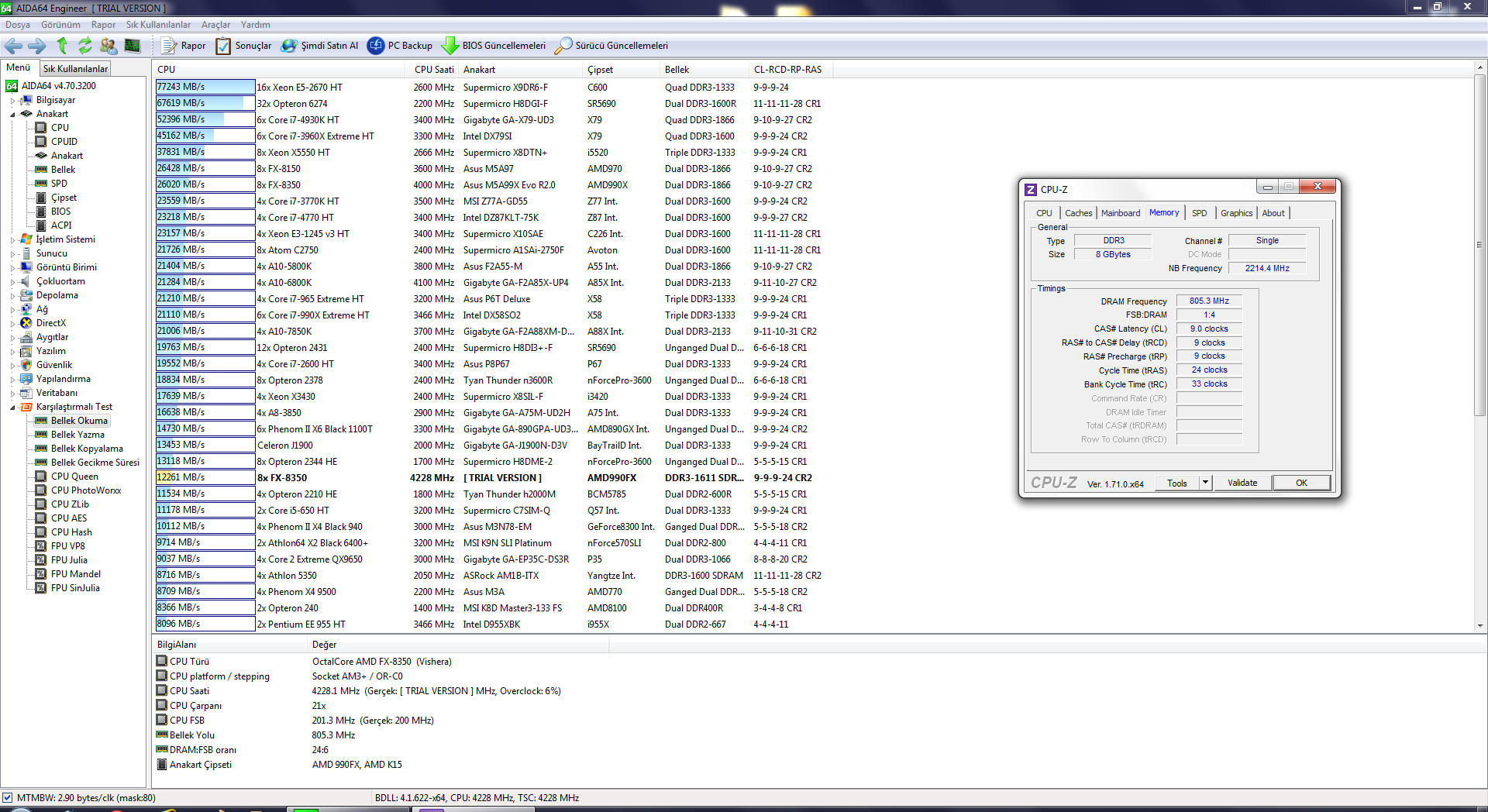Collapse the Karşılaştırmalı Test tree node
This screenshot has height=812, width=1488.
12,407
